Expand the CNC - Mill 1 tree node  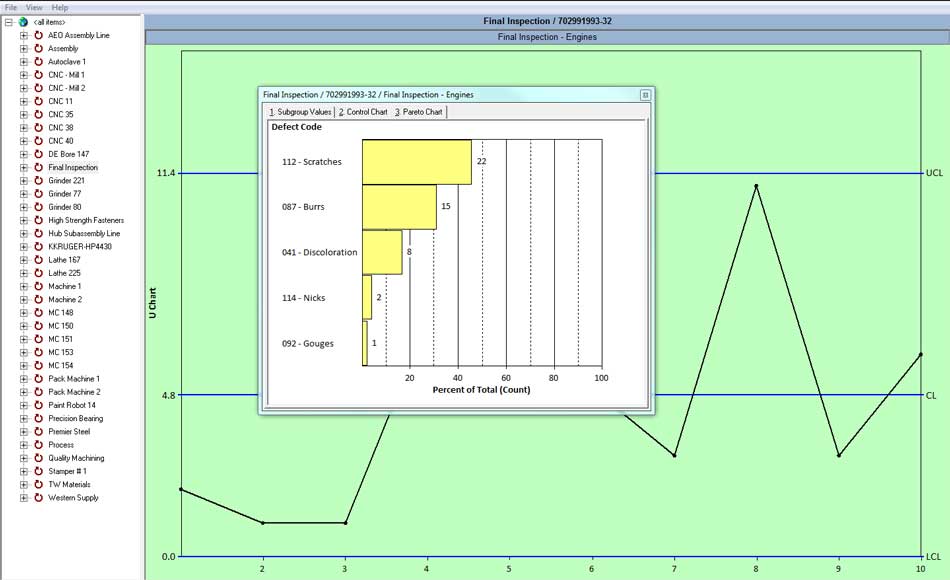tap(22, 74)
